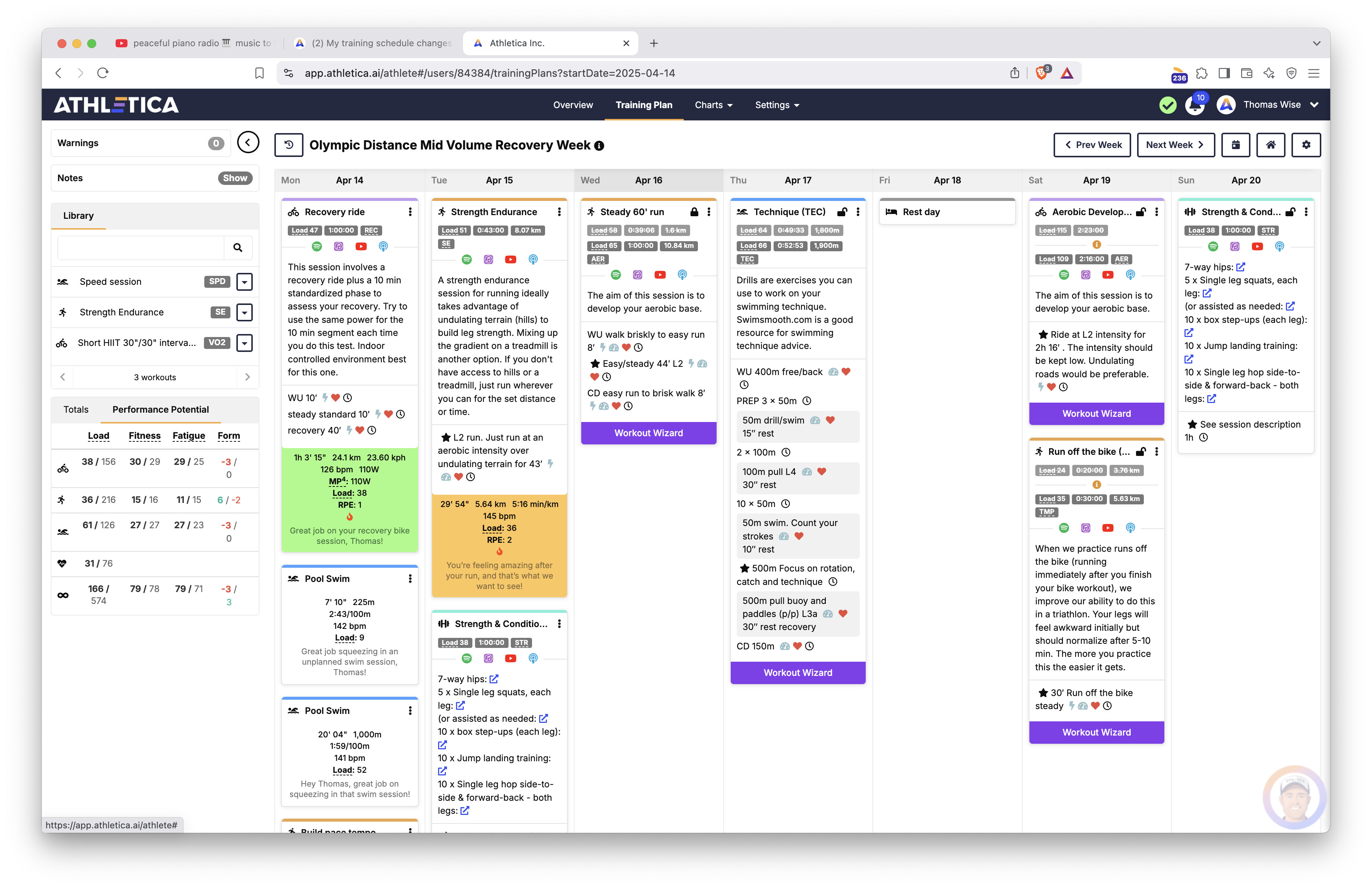
Task: Expand Short HIIT 30"/30" library dropdown
Action: [245, 343]
